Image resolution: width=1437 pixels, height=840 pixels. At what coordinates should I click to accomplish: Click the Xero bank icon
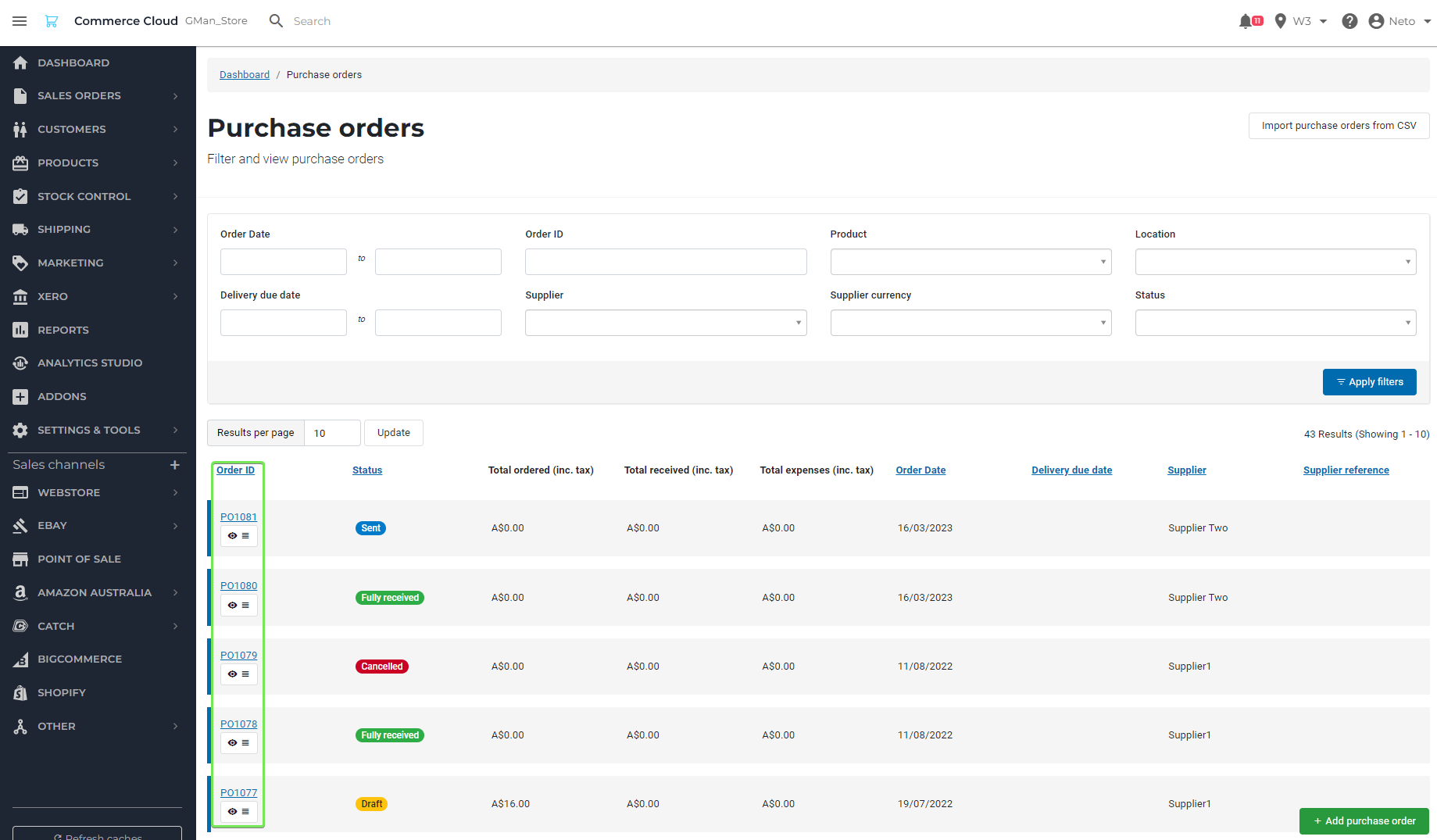point(20,296)
